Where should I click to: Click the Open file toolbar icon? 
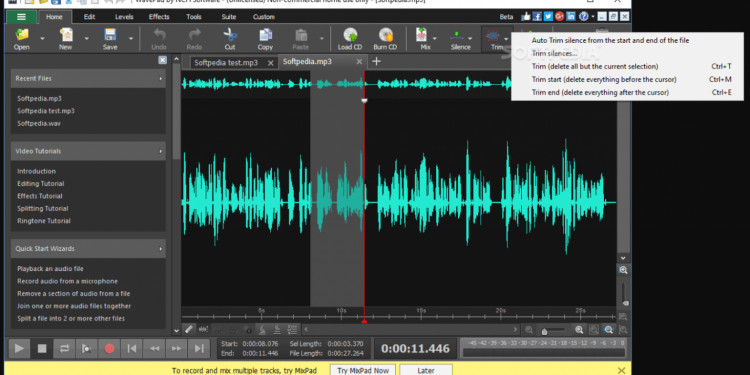[22, 35]
